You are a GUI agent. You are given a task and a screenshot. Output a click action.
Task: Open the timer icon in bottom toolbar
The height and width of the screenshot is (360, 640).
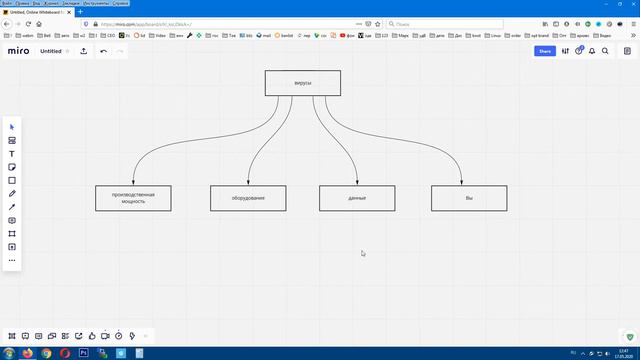pos(118,336)
